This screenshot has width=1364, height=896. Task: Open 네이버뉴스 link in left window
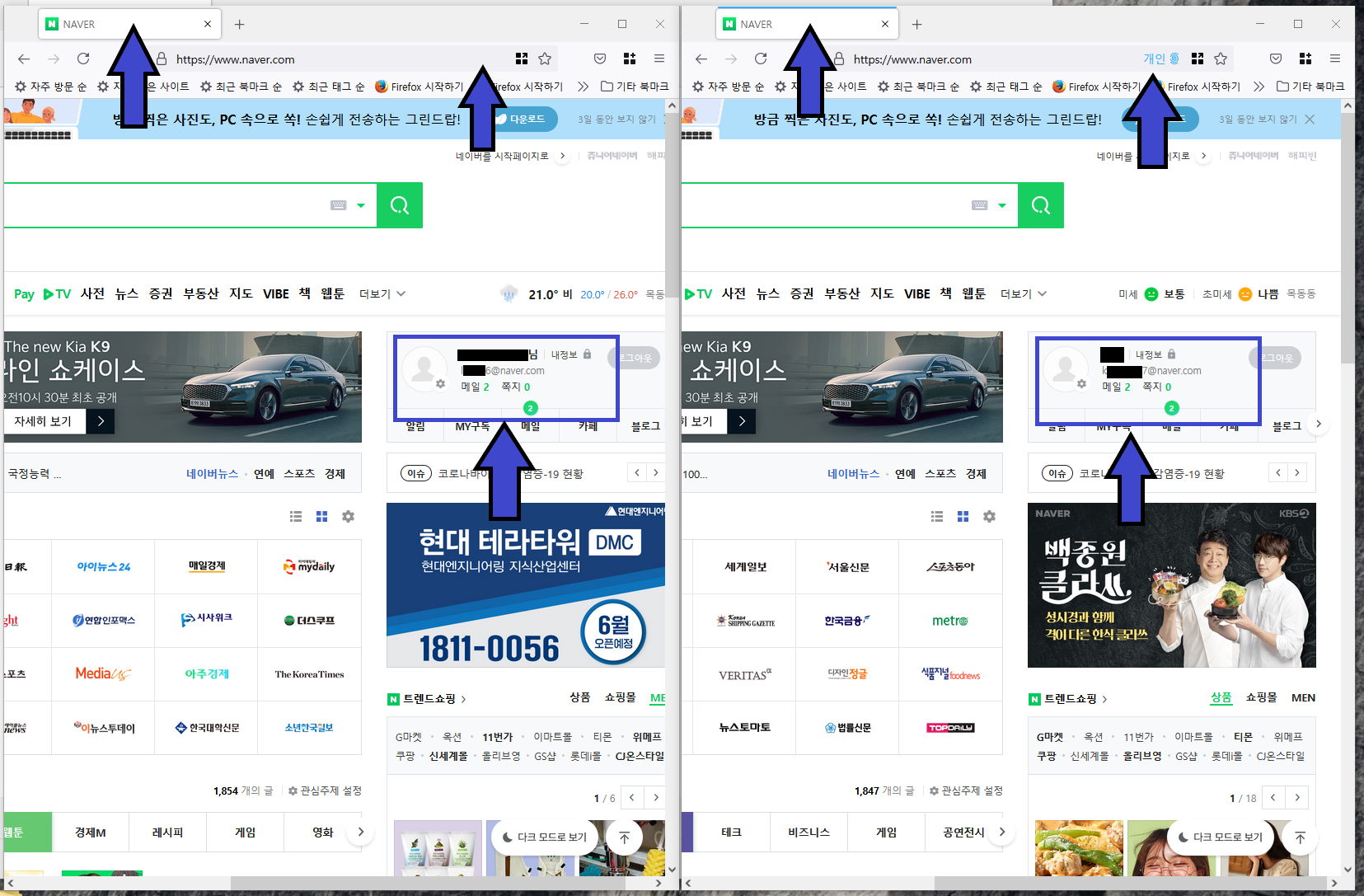point(212,474)
